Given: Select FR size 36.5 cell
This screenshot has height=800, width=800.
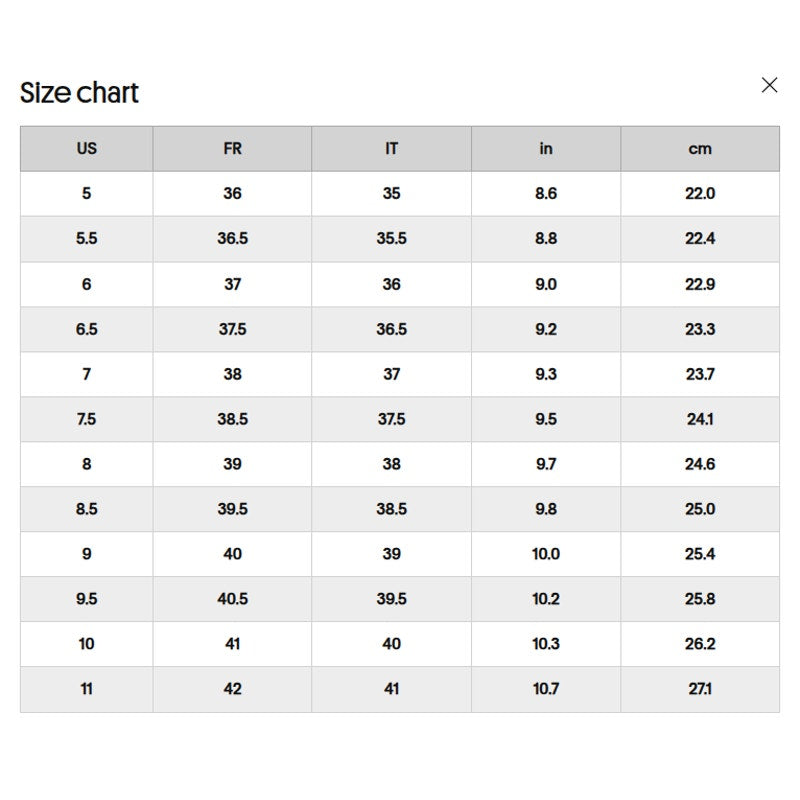Looking at the screenshot, I should point(232,238).
